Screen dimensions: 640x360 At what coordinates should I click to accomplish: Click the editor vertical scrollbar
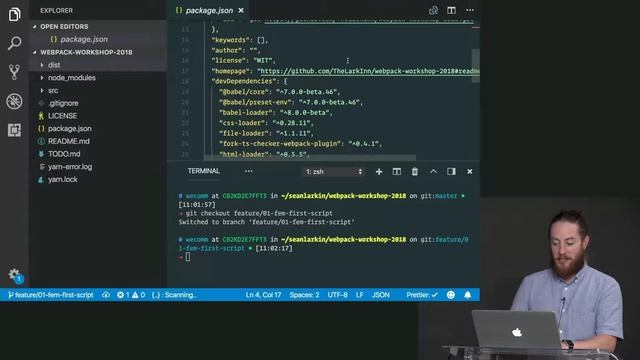[x=476, y=65]
